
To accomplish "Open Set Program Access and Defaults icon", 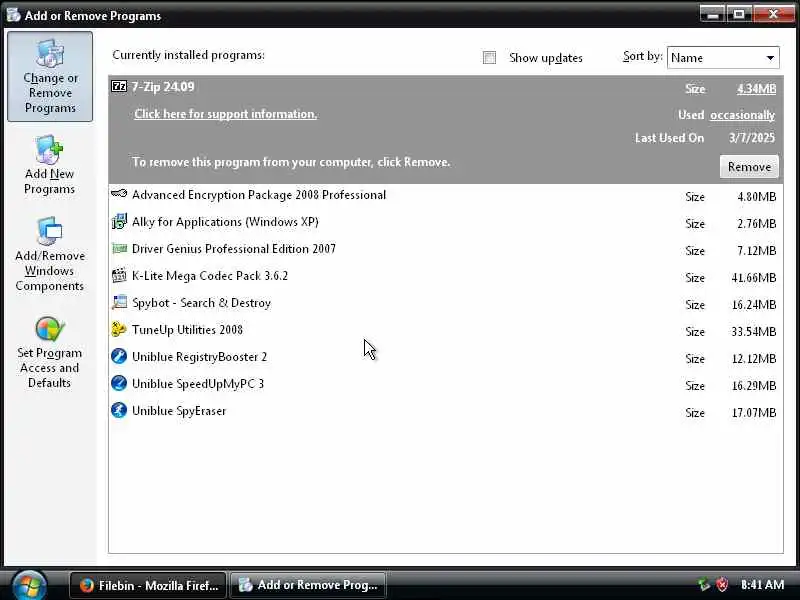I will point(49,329).
